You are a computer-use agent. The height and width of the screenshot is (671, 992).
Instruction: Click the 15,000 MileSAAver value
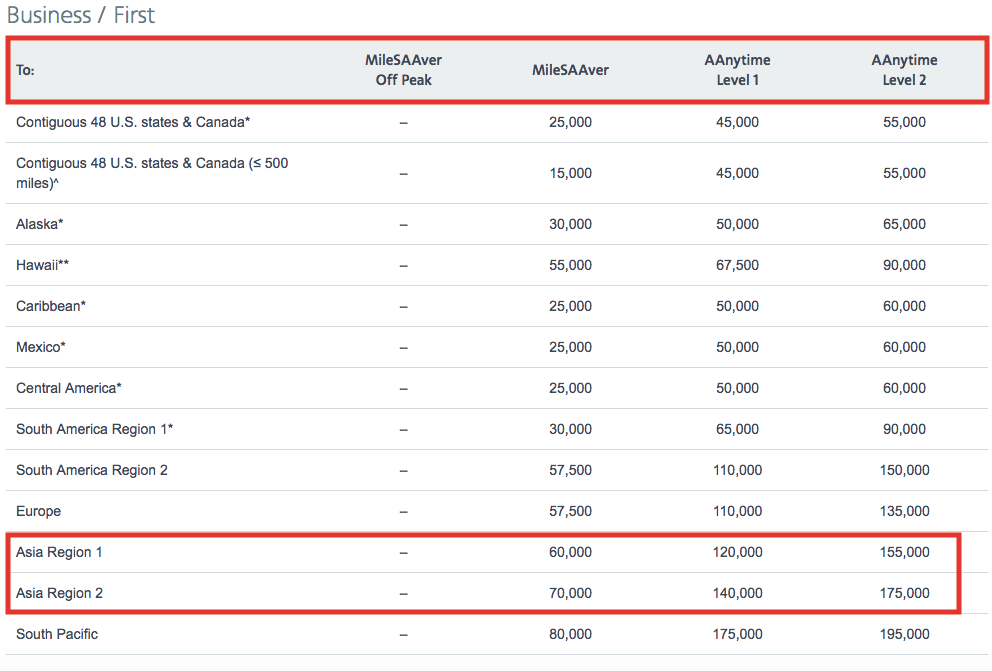click(571, 173)
